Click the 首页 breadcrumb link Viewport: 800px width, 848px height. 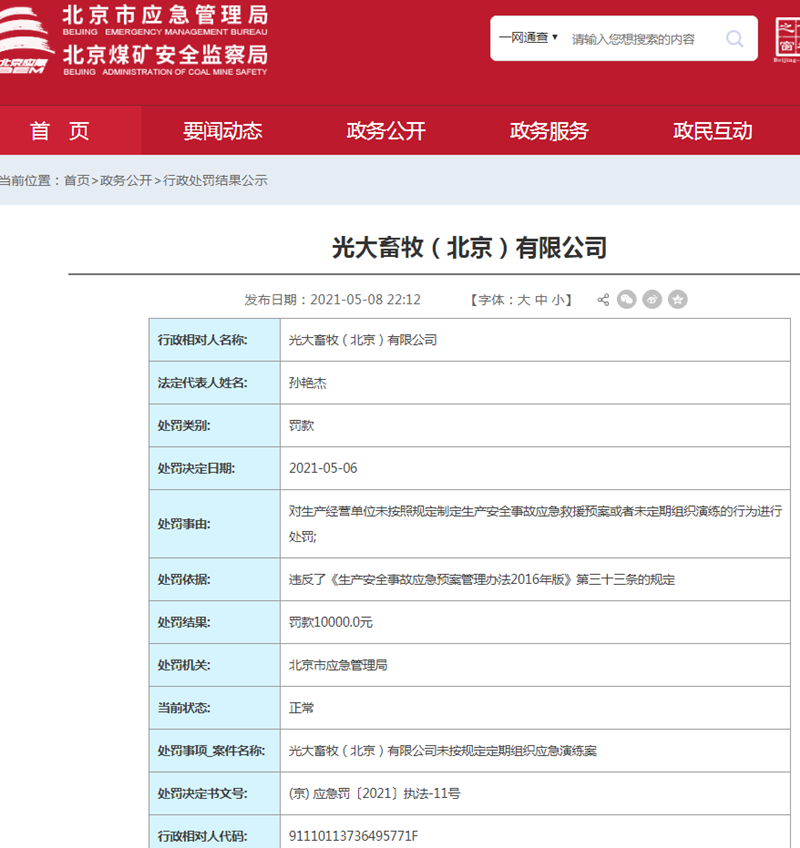pyautogui.click(x=77, y=181)
